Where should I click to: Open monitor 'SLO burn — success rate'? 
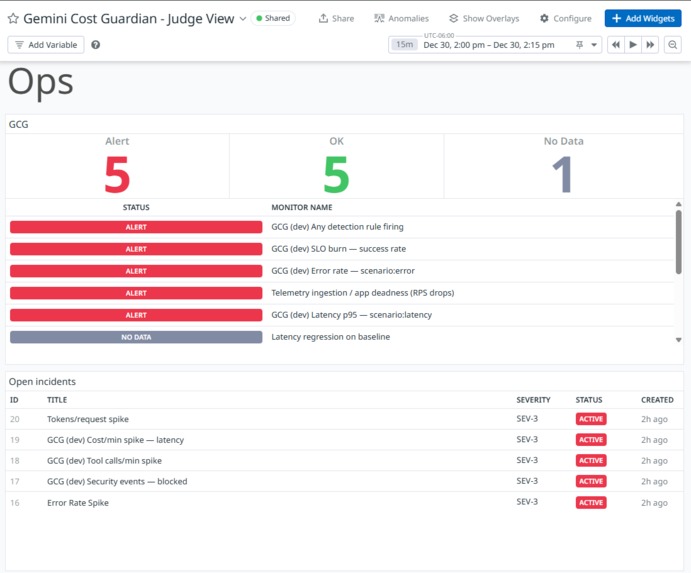(x=338, y=249)
